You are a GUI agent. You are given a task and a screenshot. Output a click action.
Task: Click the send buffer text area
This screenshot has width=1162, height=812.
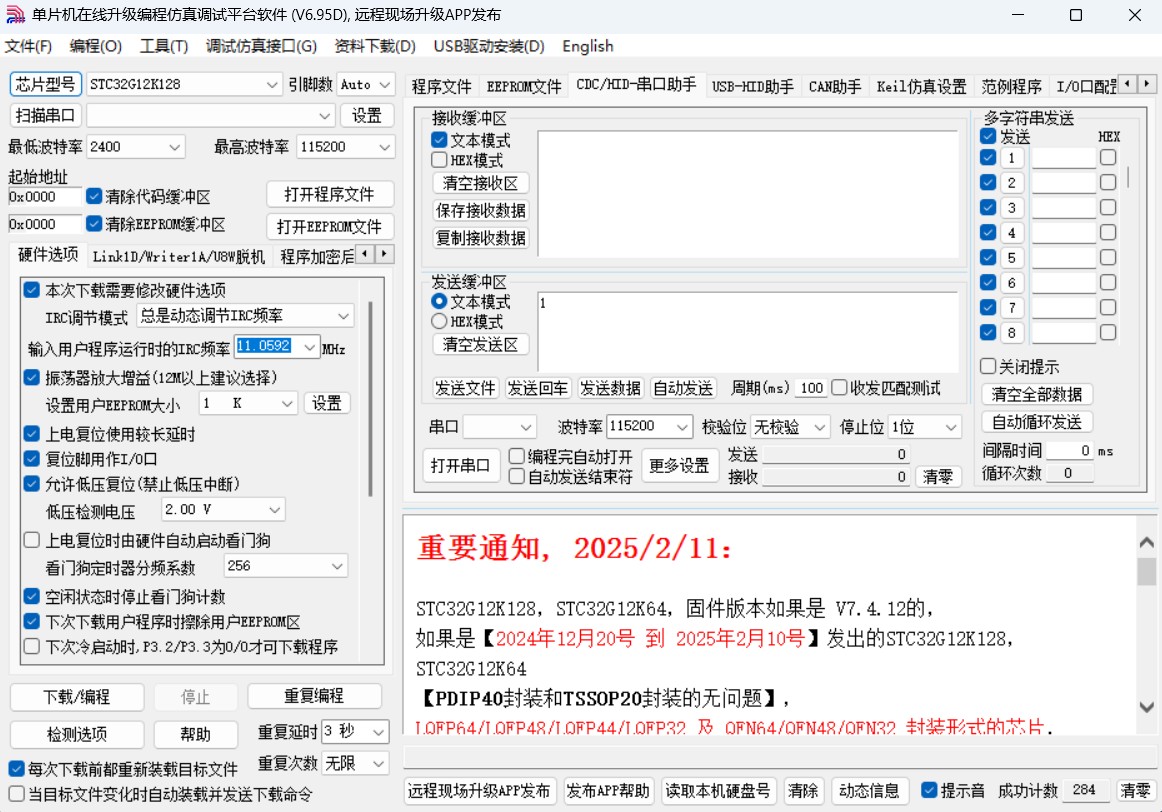point(747,331)
